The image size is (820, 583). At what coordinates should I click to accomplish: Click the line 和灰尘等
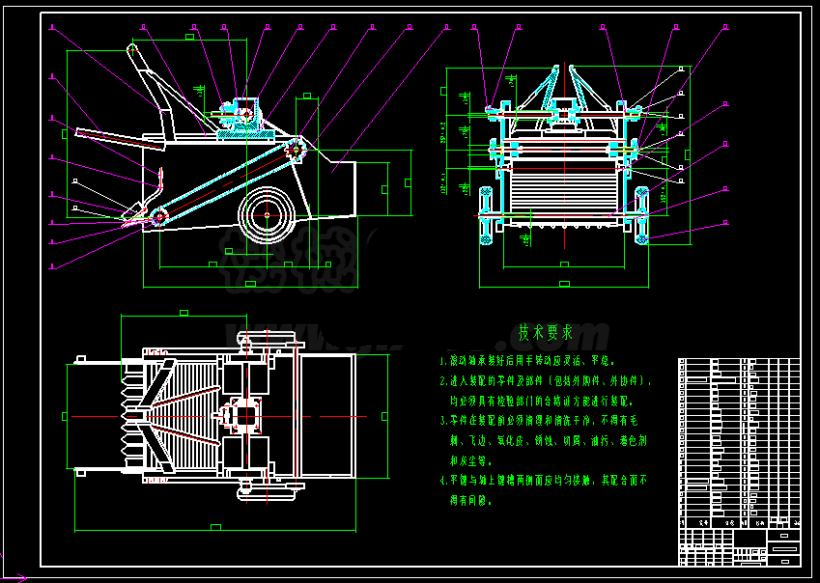(x=471, y=461)
